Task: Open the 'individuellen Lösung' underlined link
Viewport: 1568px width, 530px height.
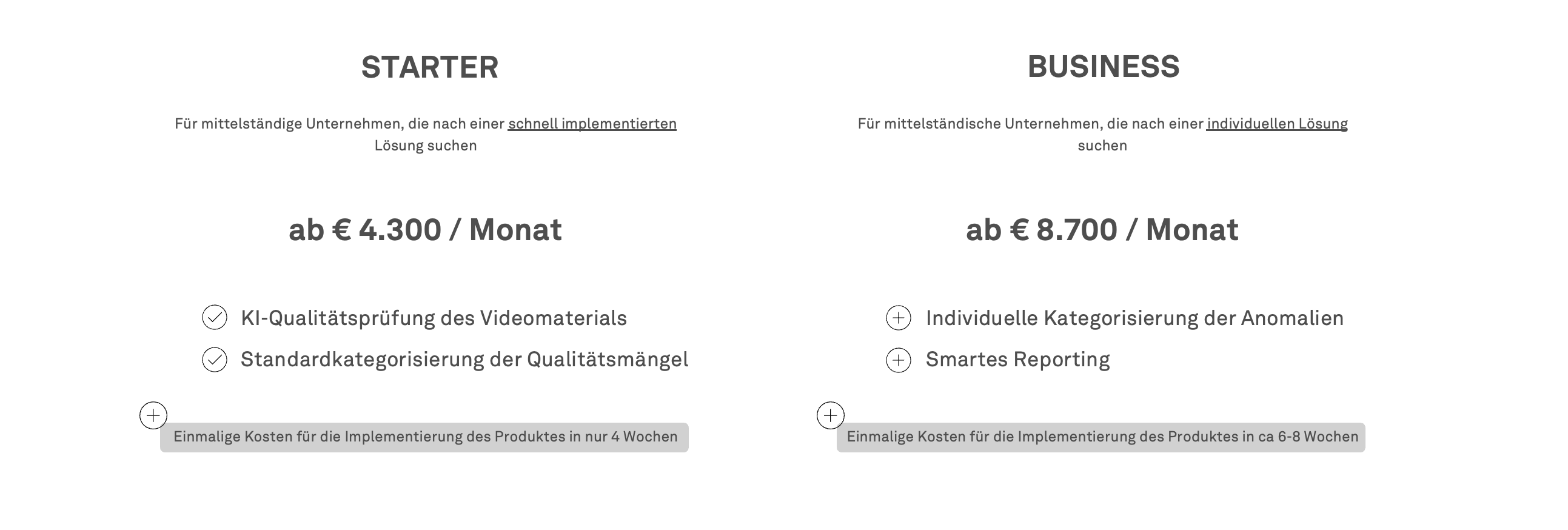Action: (1277, 124)
